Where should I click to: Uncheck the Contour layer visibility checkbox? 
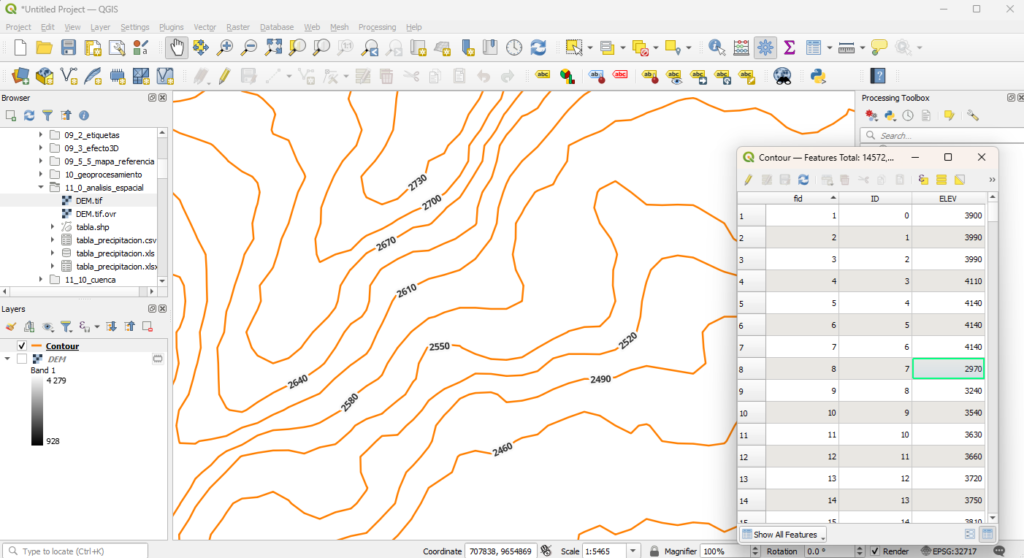[22, 346]
